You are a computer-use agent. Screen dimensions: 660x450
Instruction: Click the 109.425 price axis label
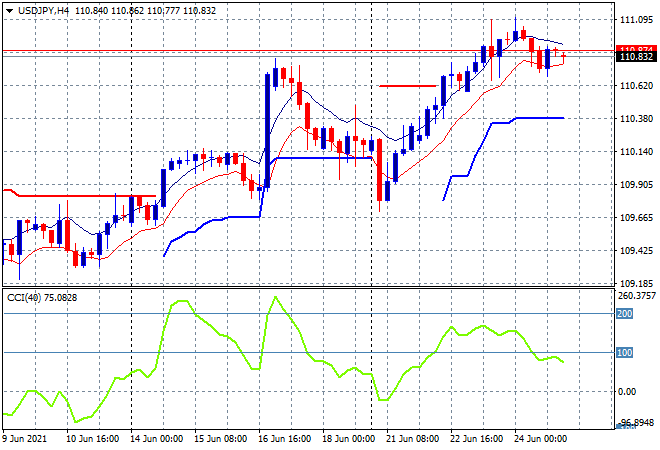coord(636,250)
